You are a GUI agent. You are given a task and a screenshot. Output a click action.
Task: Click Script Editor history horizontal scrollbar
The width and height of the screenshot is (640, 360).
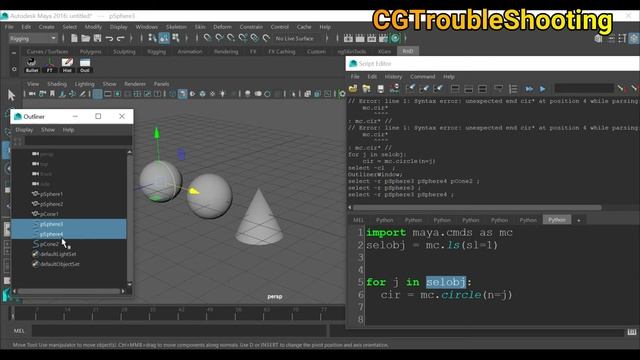coord(477,207)
